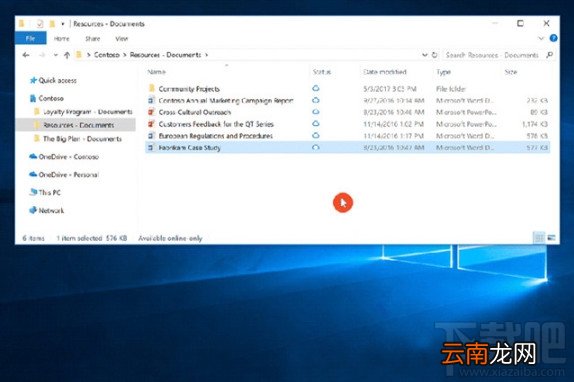Open the Share ribbon tab
574x382 pixels.
coord(93,38)
